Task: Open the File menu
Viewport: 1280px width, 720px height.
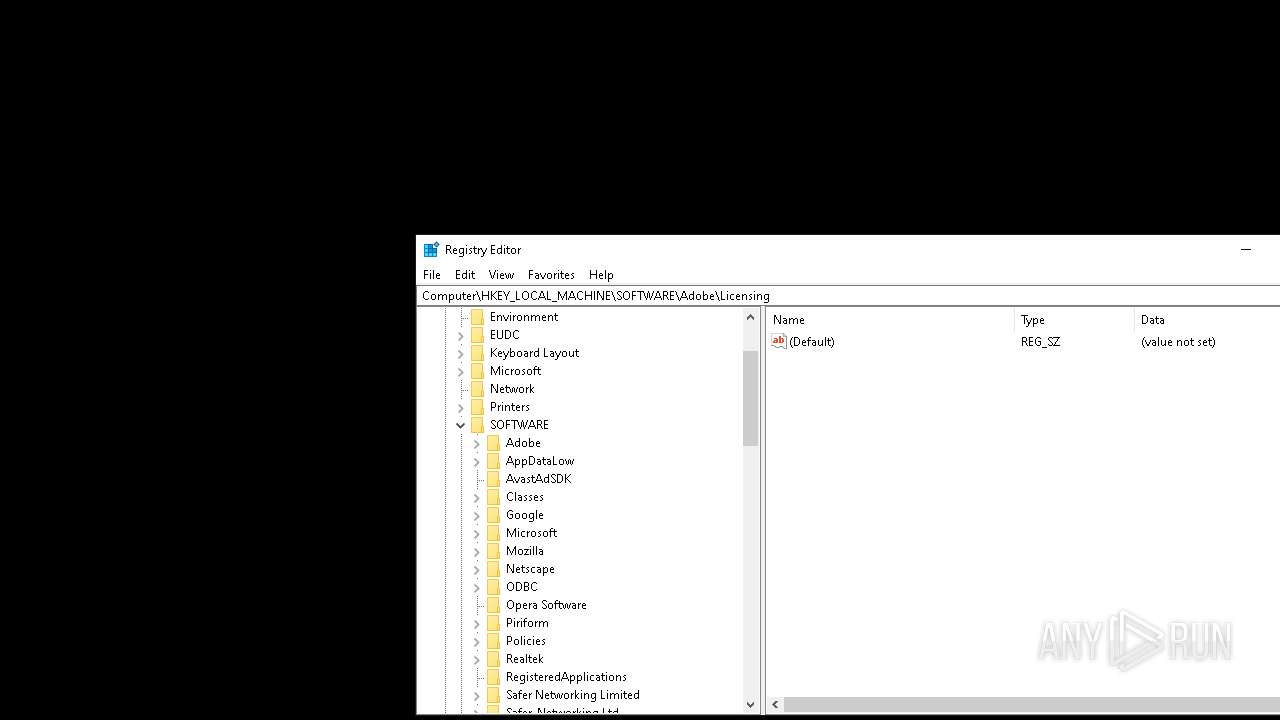Action: click(431, 275)
